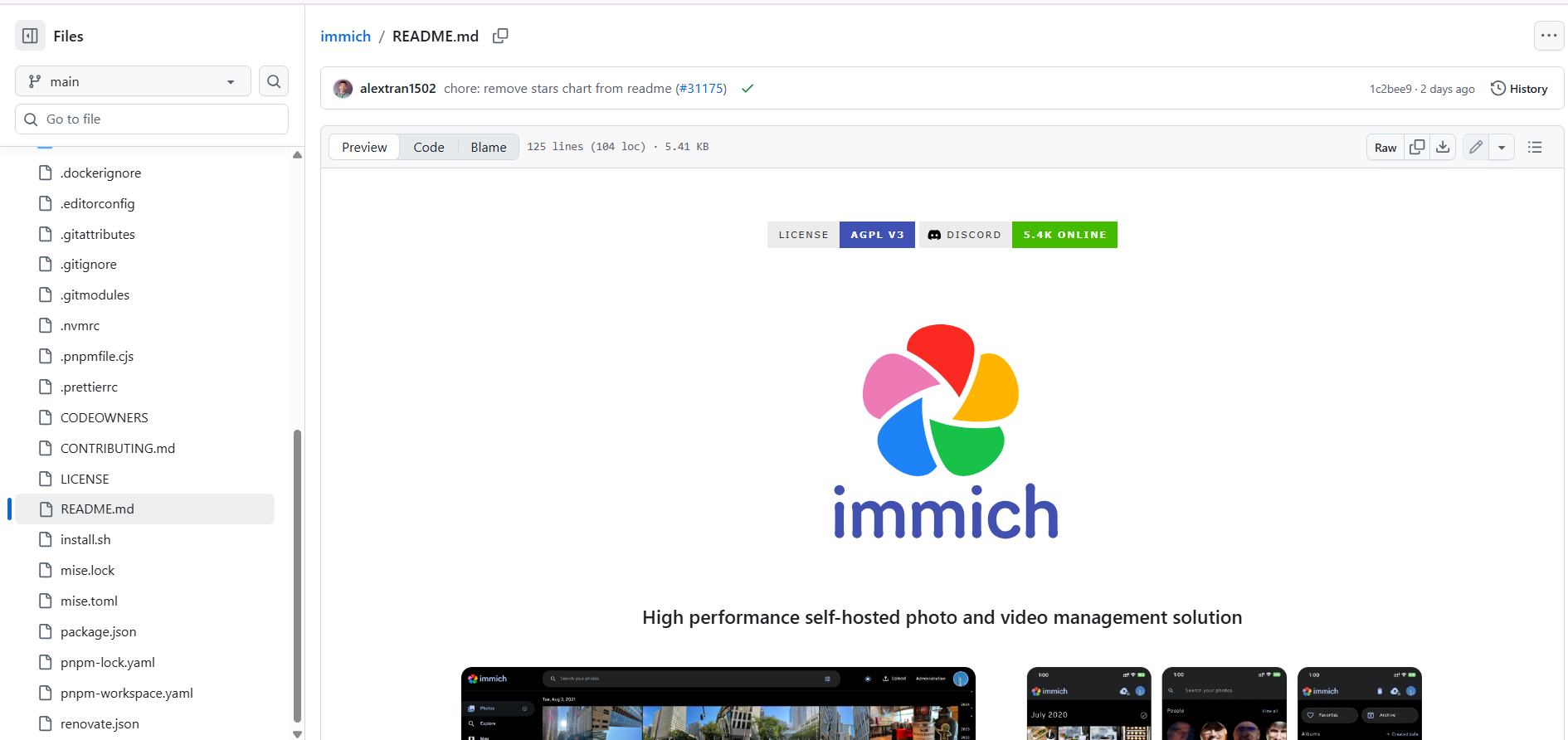This screenshot has height=740, width=1568.
Task: Open .gitmodules file
Action: [95, 295]
